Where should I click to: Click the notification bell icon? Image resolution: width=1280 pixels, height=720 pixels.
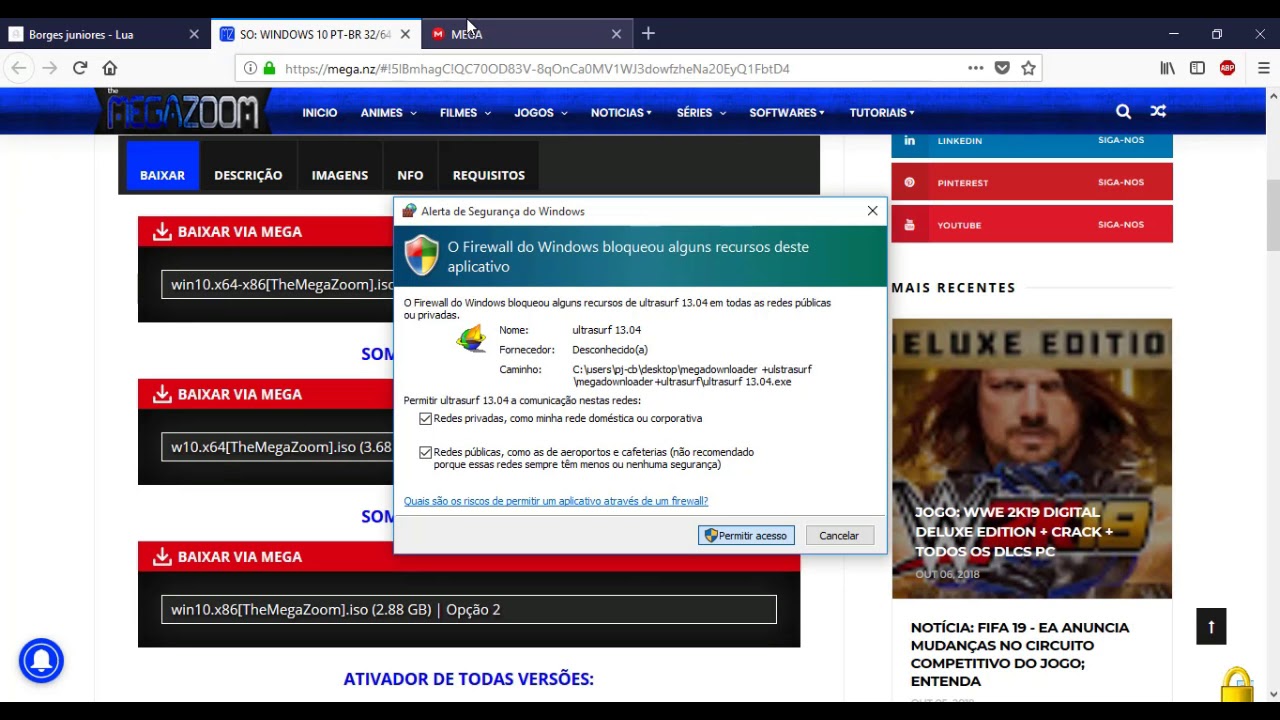point(41,661)
